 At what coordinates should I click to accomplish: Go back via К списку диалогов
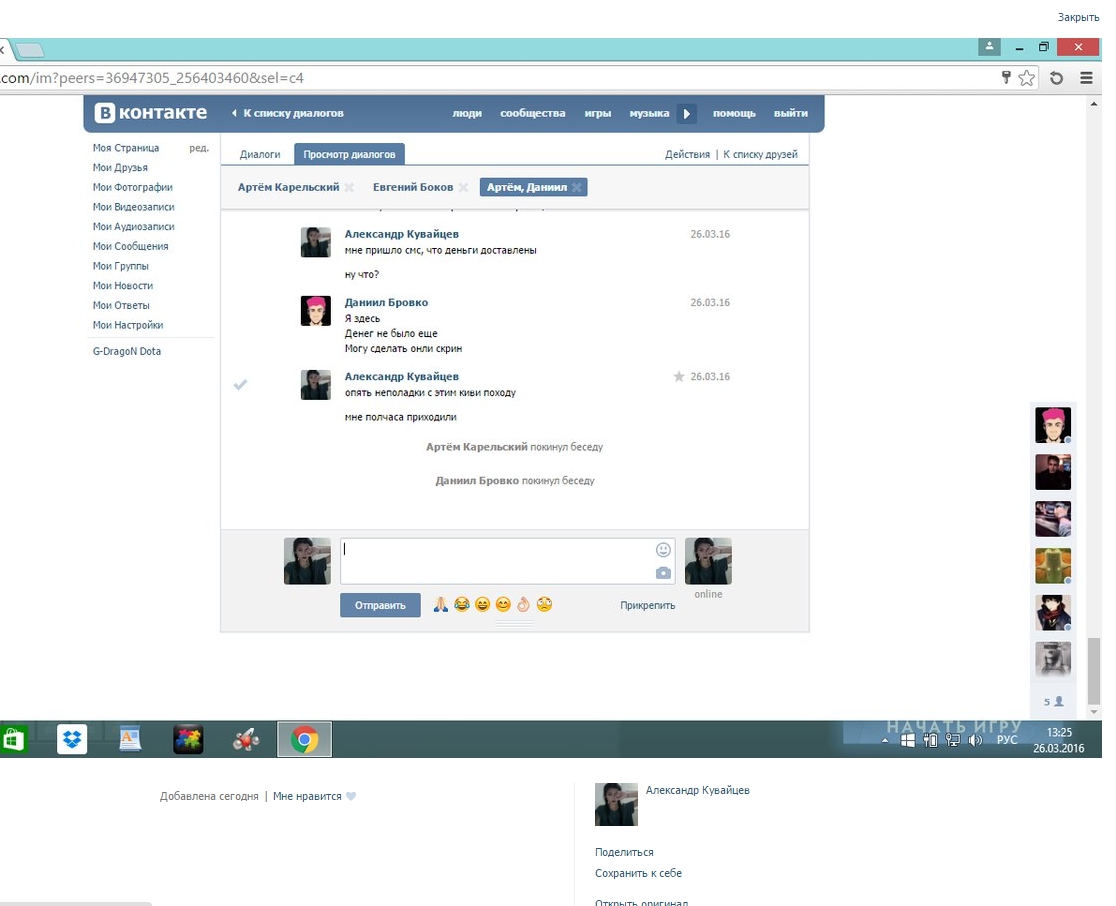pyautogui.click(x=288, y=113)
